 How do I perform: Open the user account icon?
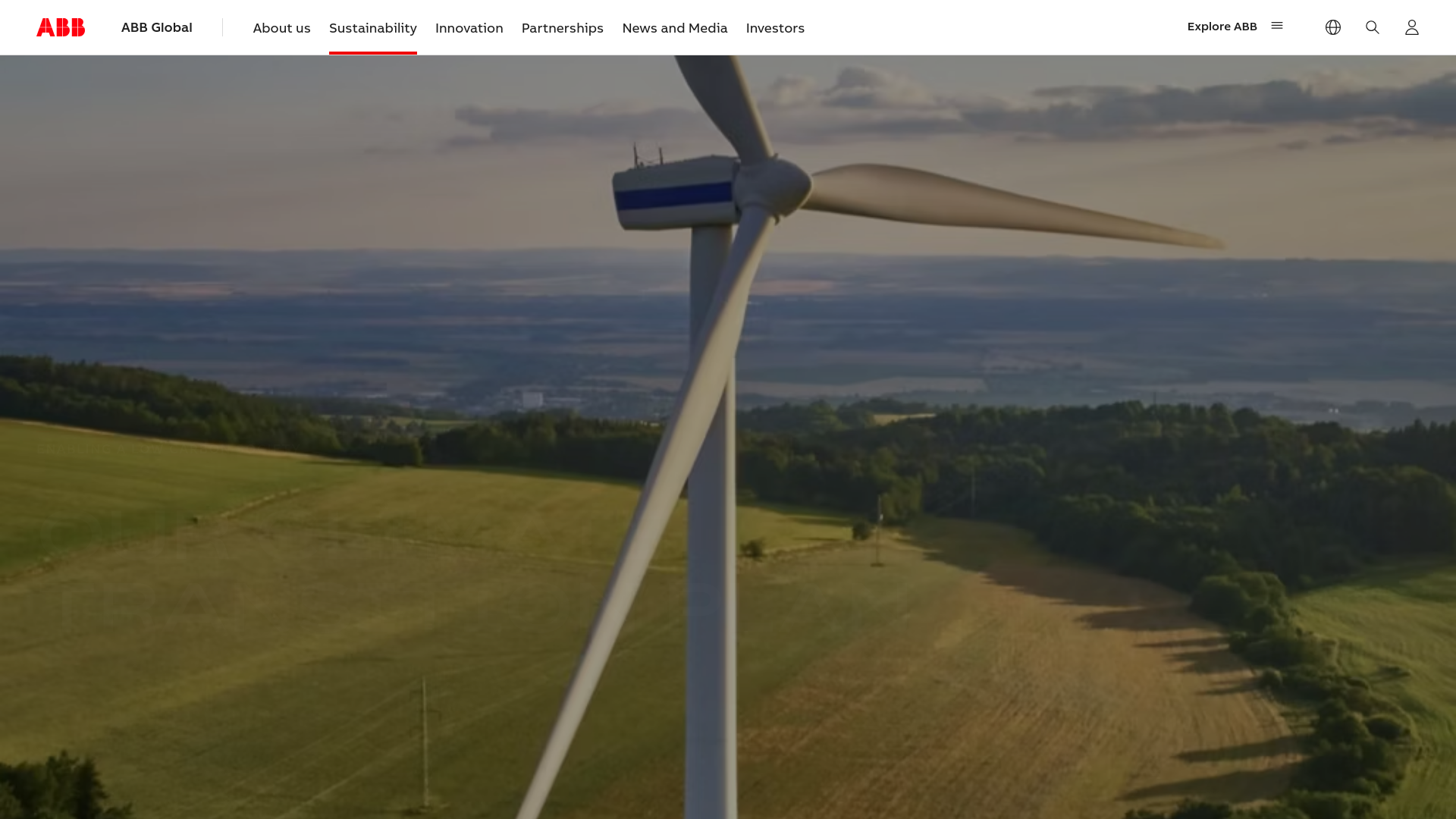(x=1412, y=27)
